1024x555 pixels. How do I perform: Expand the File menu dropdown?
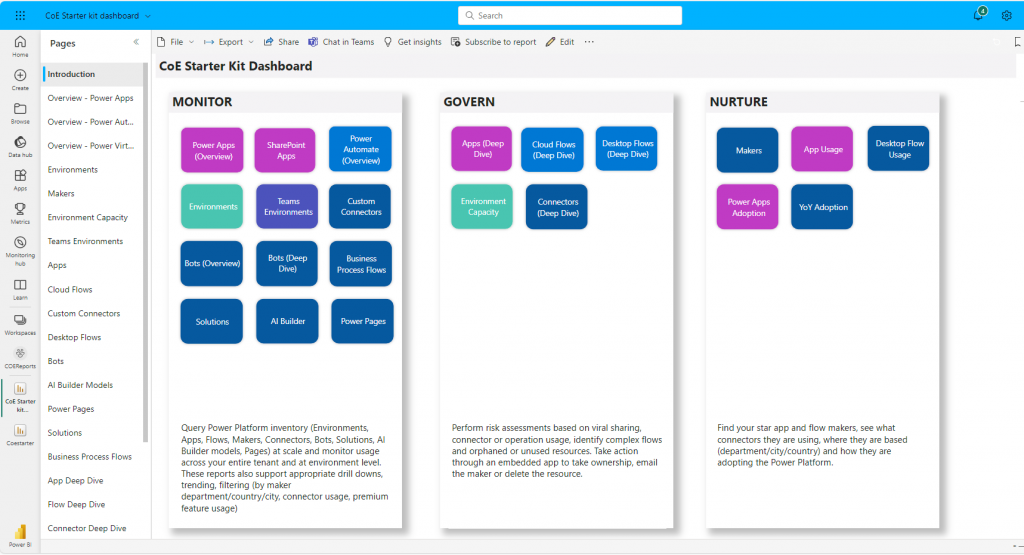(177, 42)
